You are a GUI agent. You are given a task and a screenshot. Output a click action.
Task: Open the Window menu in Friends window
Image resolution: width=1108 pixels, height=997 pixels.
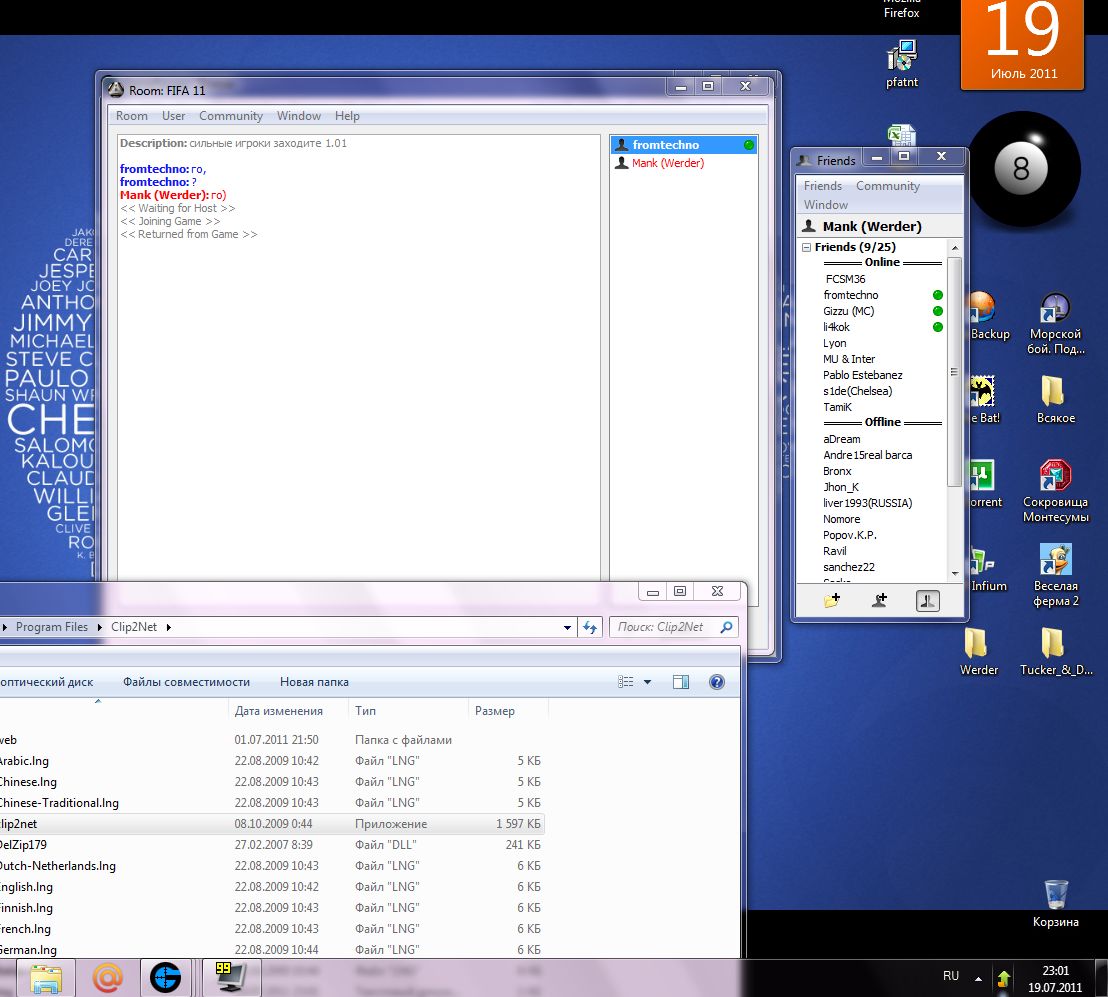pyautogui.click(x=825, y=205)
